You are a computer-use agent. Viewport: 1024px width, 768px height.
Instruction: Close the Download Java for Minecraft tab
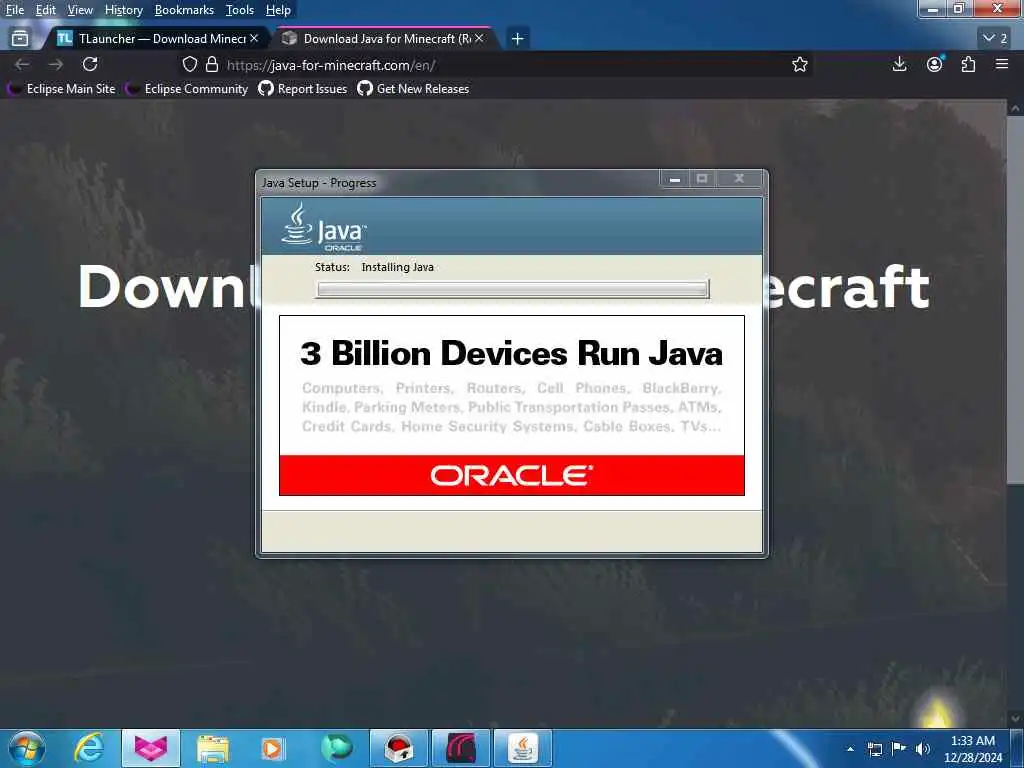pyautogui.click(x=479, y=39)
